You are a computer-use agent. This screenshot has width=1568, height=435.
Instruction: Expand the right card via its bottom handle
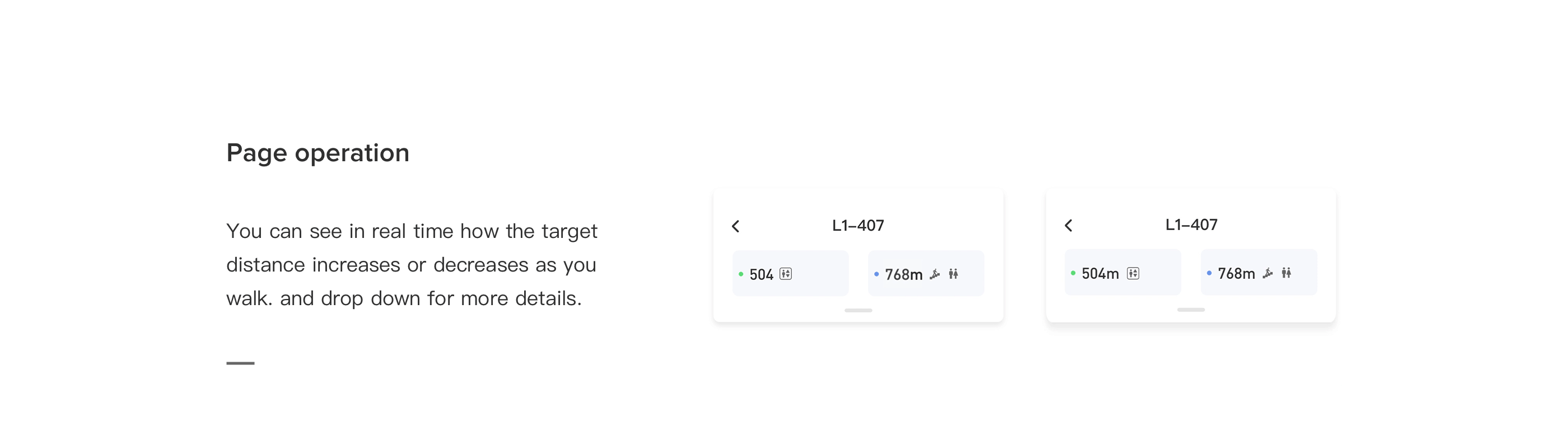pyautogui.click(x=1191, y=310)
